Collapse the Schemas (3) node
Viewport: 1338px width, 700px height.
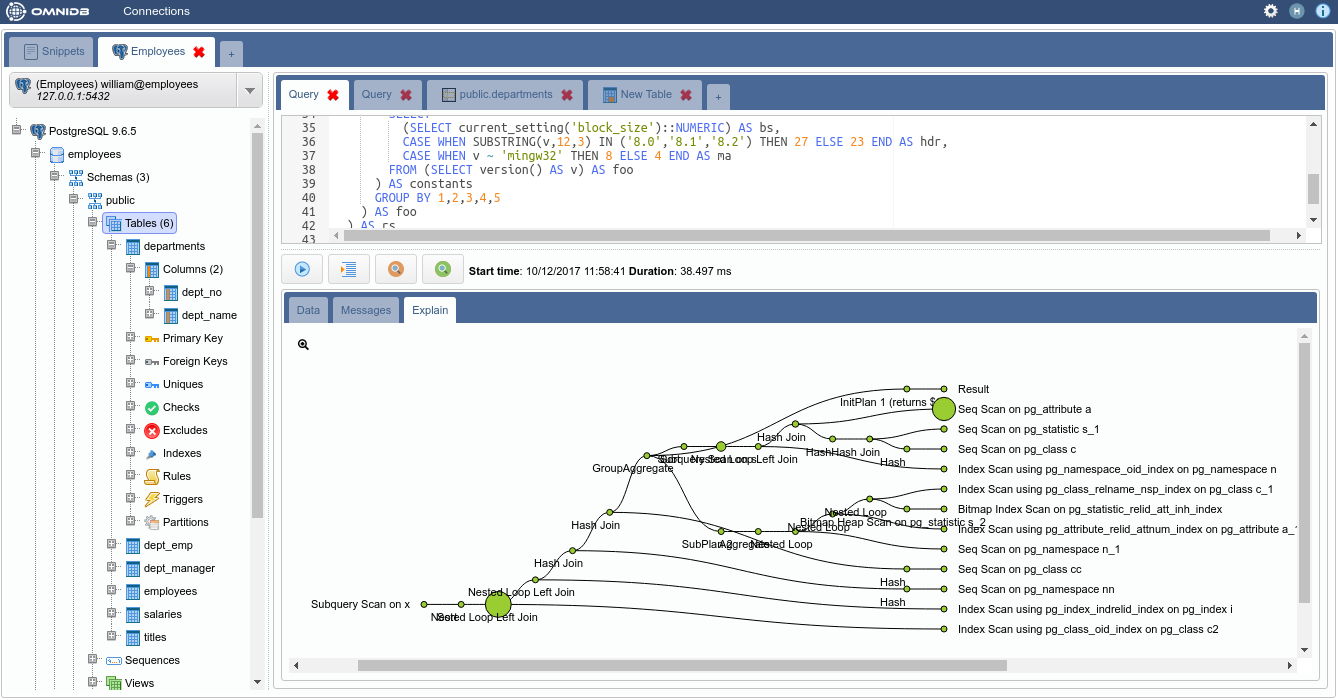tap(54, 176)
